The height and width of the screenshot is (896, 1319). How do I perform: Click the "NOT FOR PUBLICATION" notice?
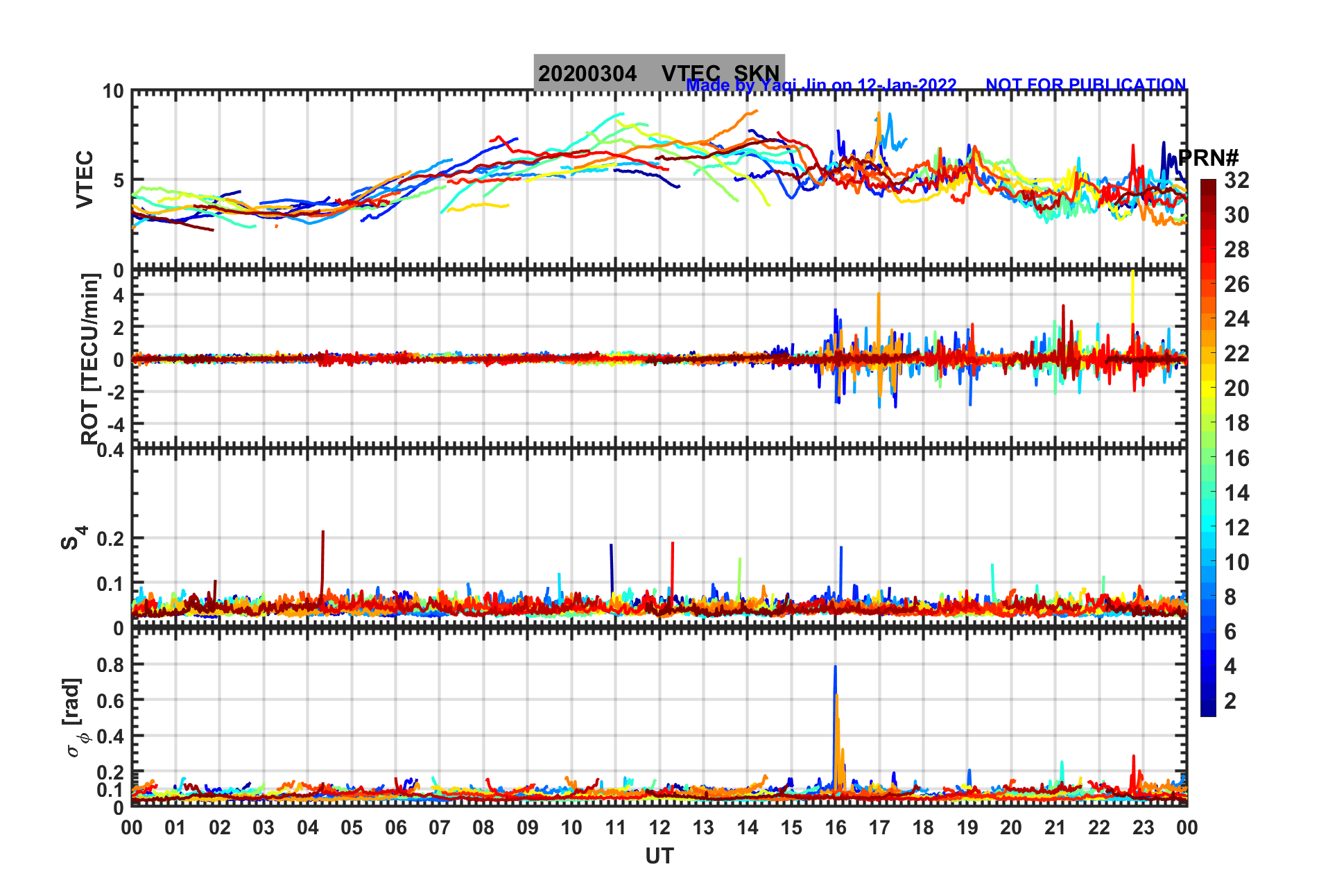[1086, 85]
